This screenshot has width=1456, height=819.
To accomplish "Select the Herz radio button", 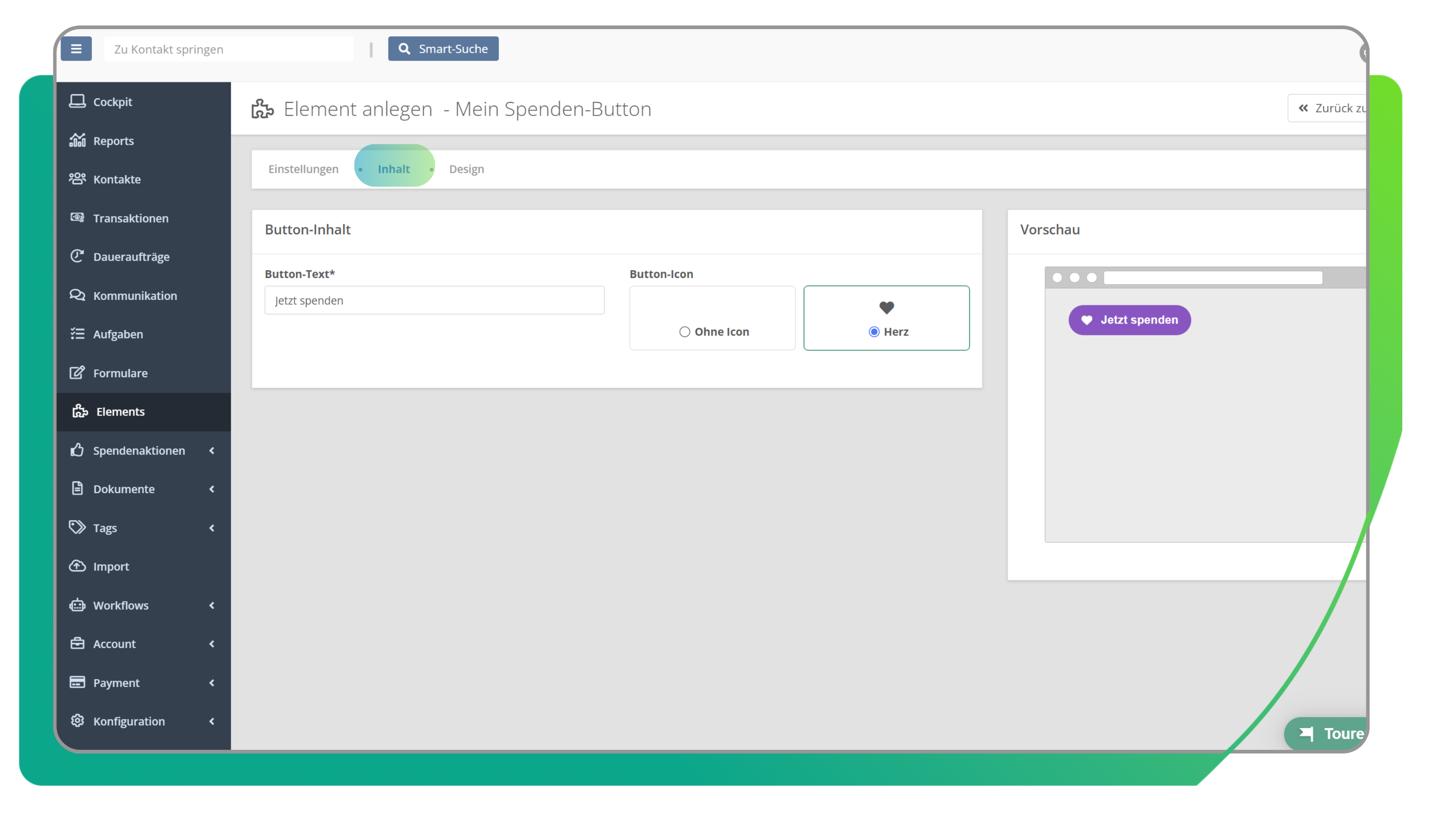I will (x=874, y=332).
